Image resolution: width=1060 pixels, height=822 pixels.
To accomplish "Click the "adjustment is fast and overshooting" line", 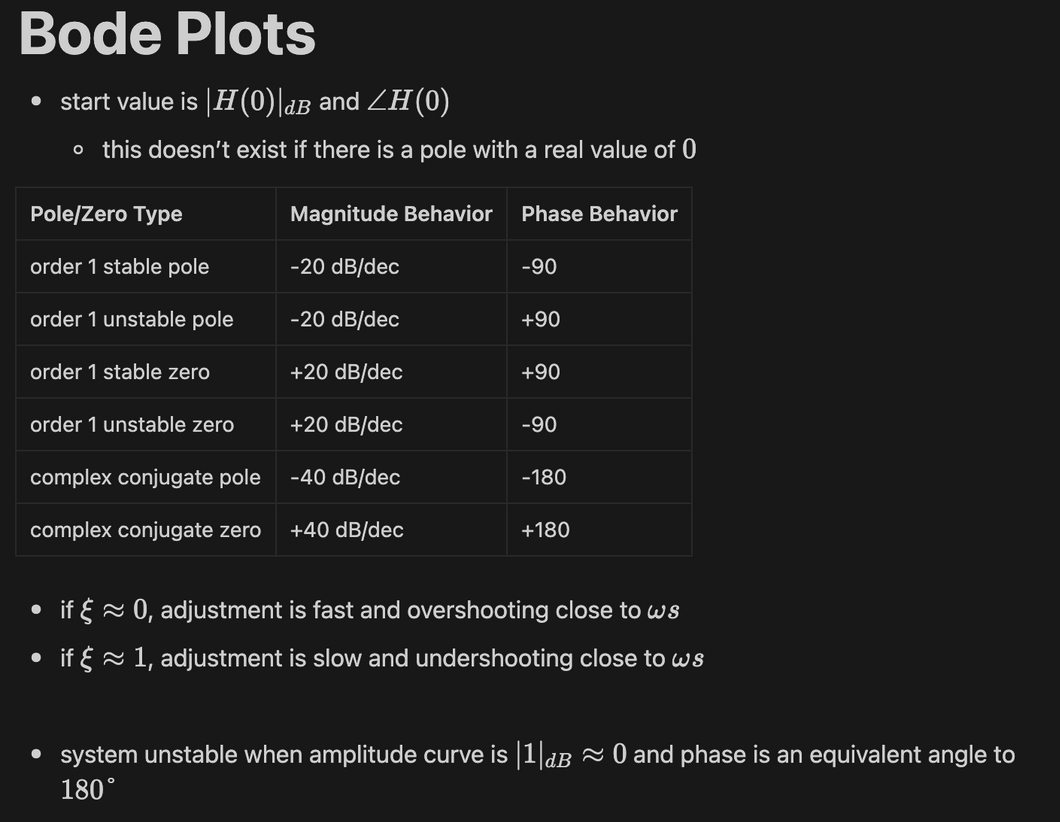I will pyautogui.click(x=400, y=610).
